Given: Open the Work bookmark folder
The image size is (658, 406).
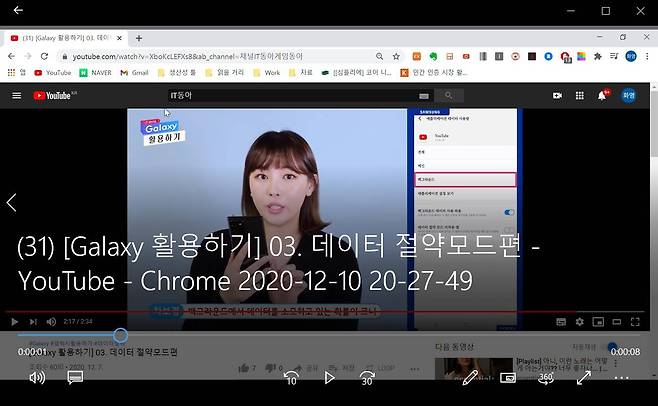Looking at the screenshot, I should (266, 73).
